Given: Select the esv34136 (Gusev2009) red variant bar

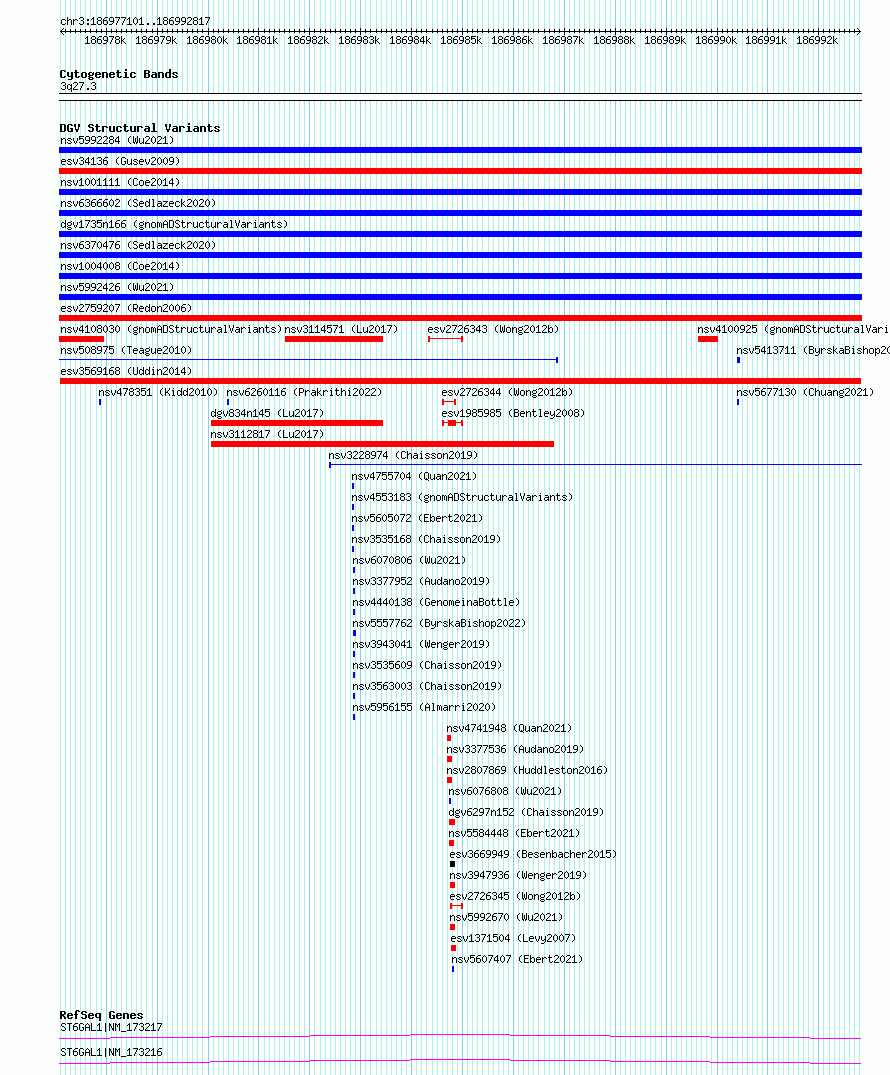Looking at the screenshot, I should [x=460, y=171].
